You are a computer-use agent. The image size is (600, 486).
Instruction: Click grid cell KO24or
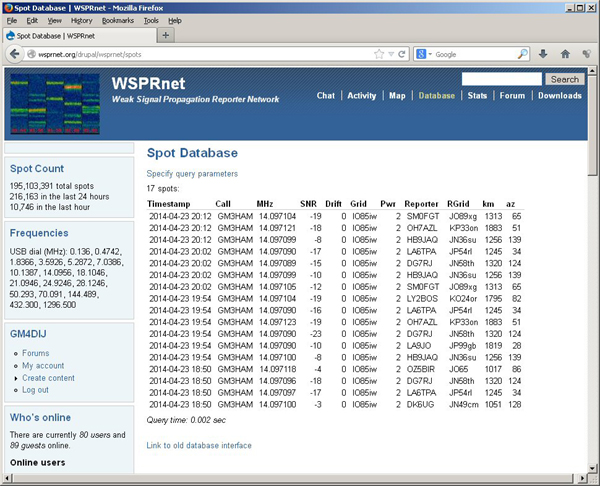click(463, 298)
